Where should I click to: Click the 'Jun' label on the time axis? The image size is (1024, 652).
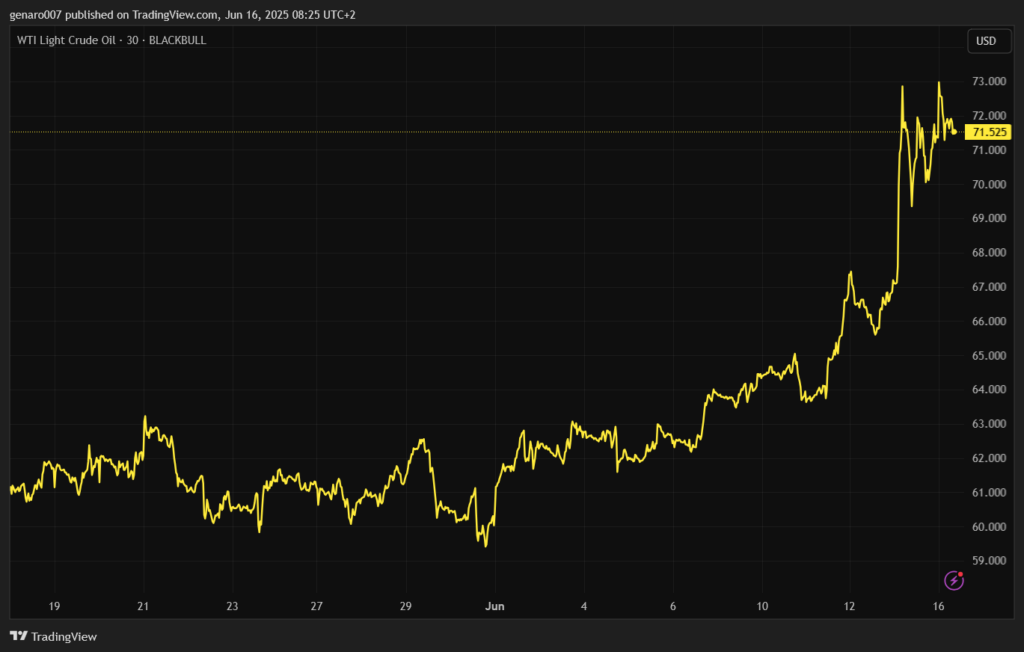494,606
